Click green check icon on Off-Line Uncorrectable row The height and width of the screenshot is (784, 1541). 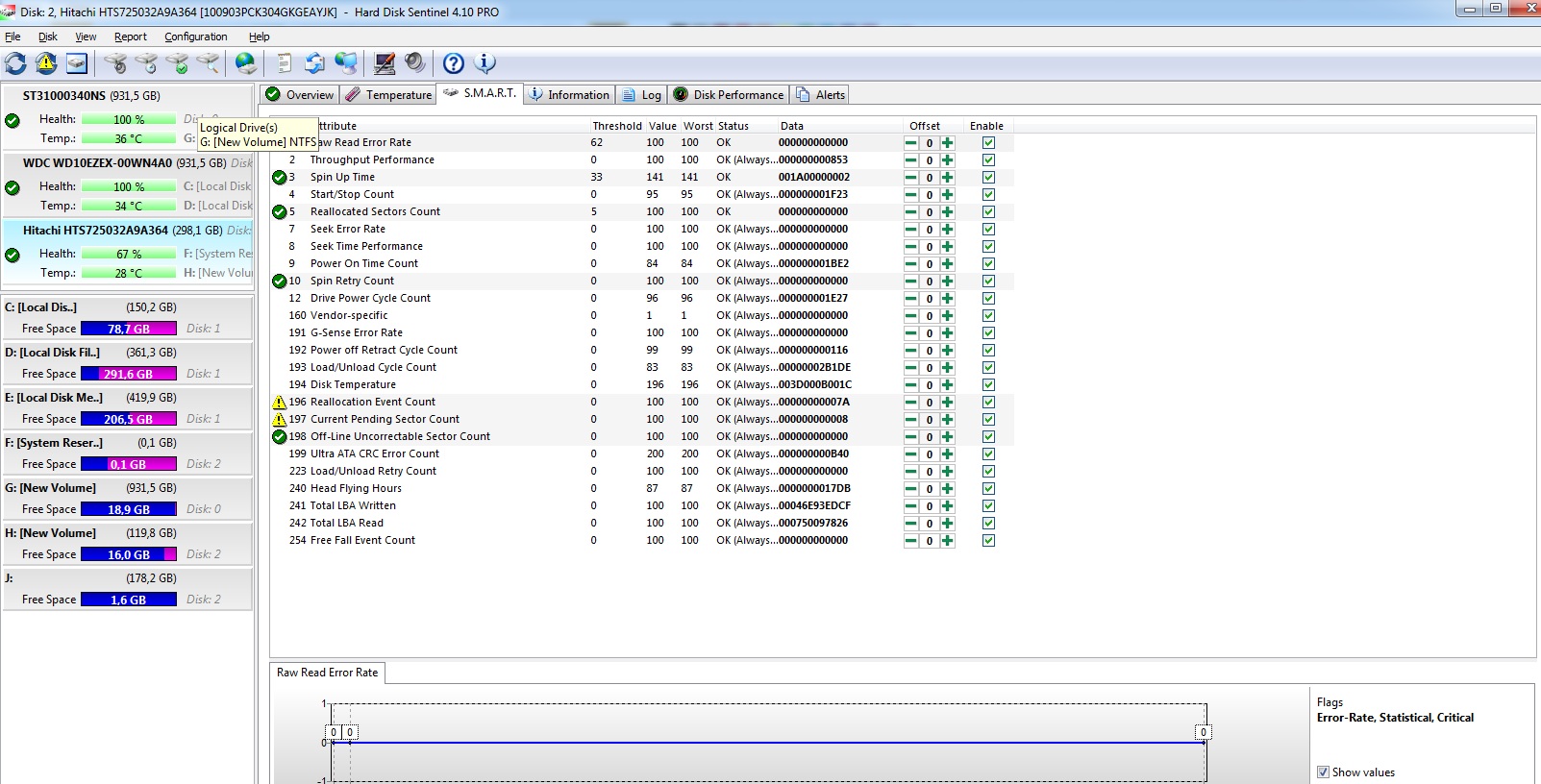tap(279, 437)
